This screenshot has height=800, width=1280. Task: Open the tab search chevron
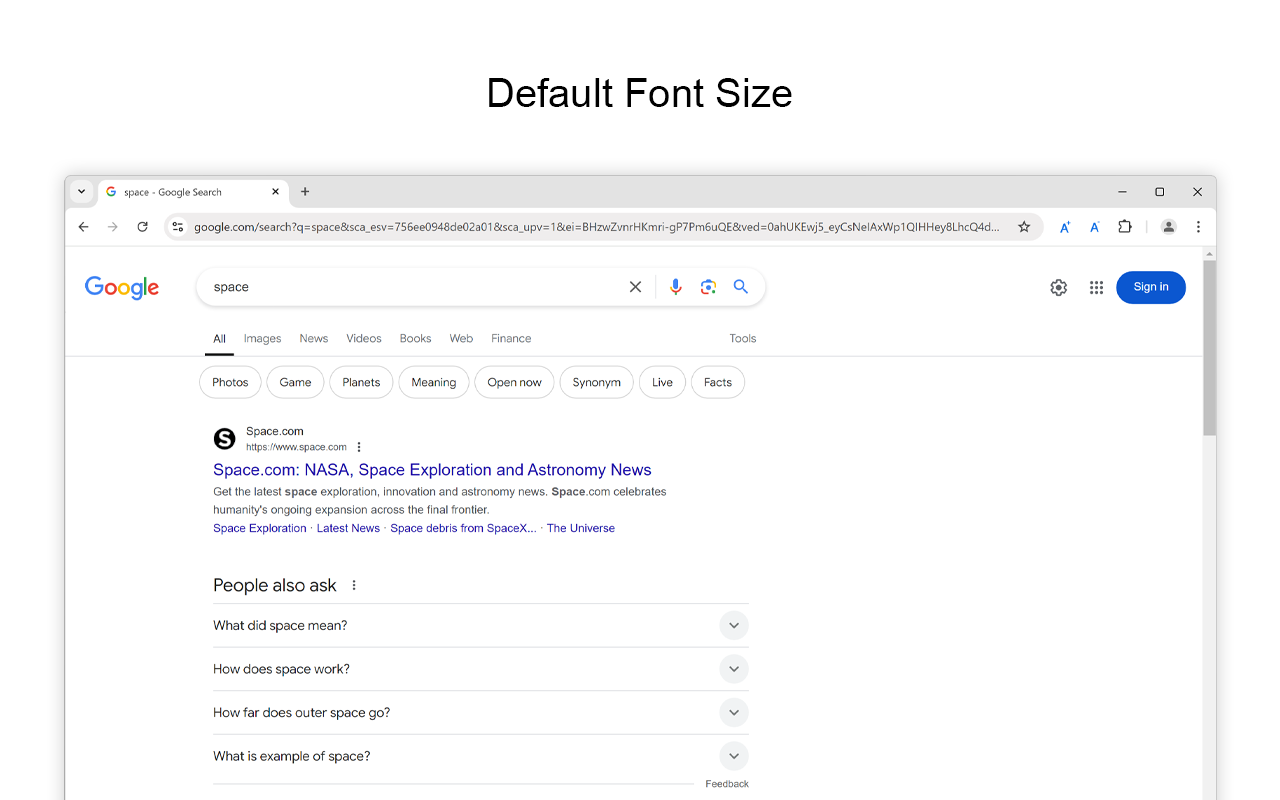tap(81, 191)
